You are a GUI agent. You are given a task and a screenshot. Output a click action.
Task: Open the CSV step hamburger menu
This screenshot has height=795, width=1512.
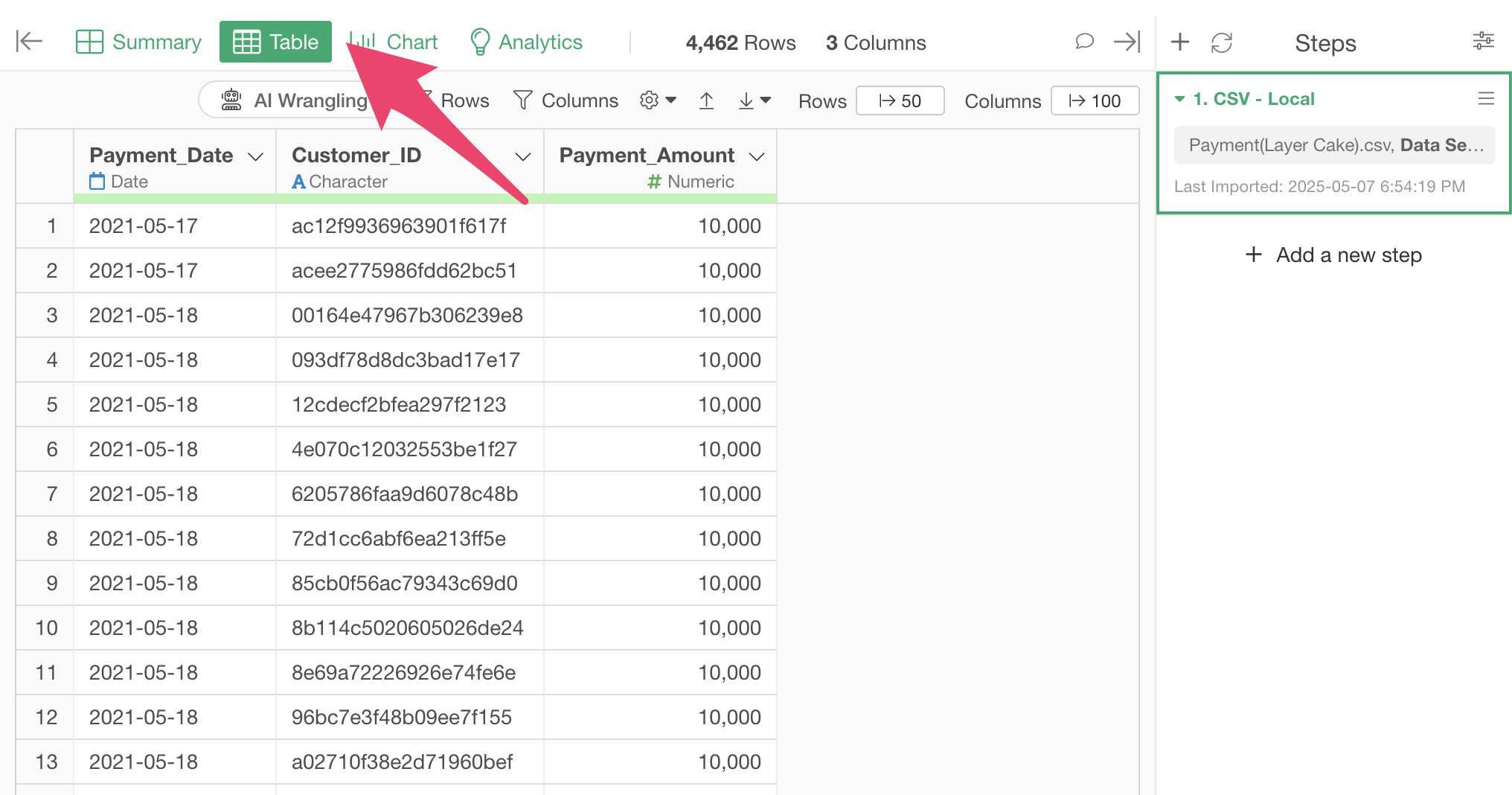point(1486,98)
